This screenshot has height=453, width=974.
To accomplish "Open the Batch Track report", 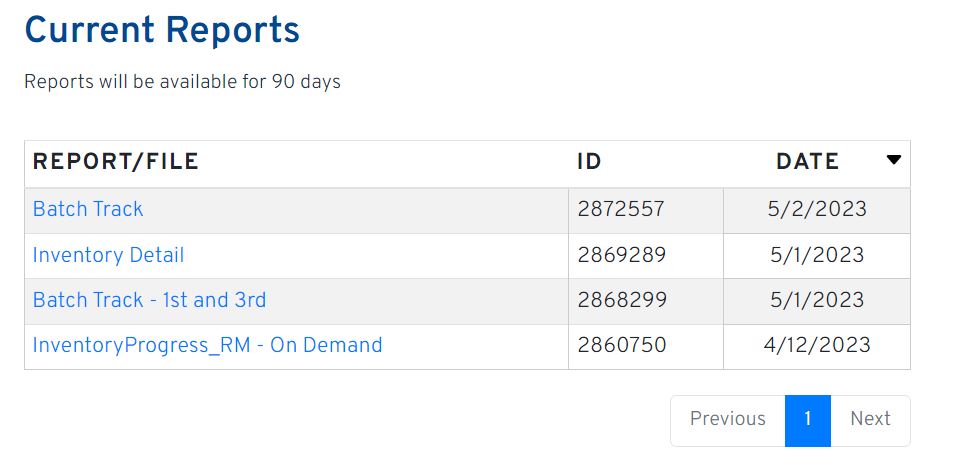I will pyautogui.click(x=88, y=209).
